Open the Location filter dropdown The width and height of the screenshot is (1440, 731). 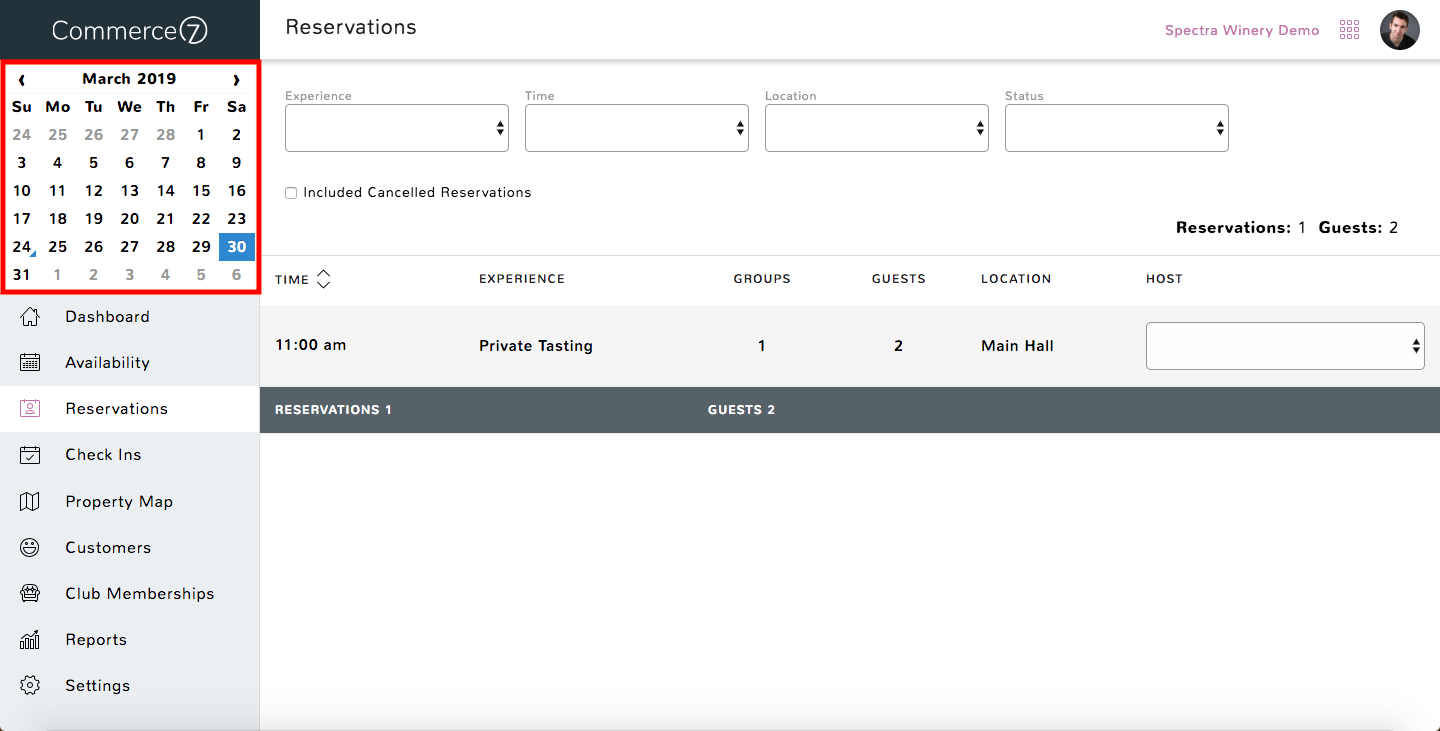877,128
